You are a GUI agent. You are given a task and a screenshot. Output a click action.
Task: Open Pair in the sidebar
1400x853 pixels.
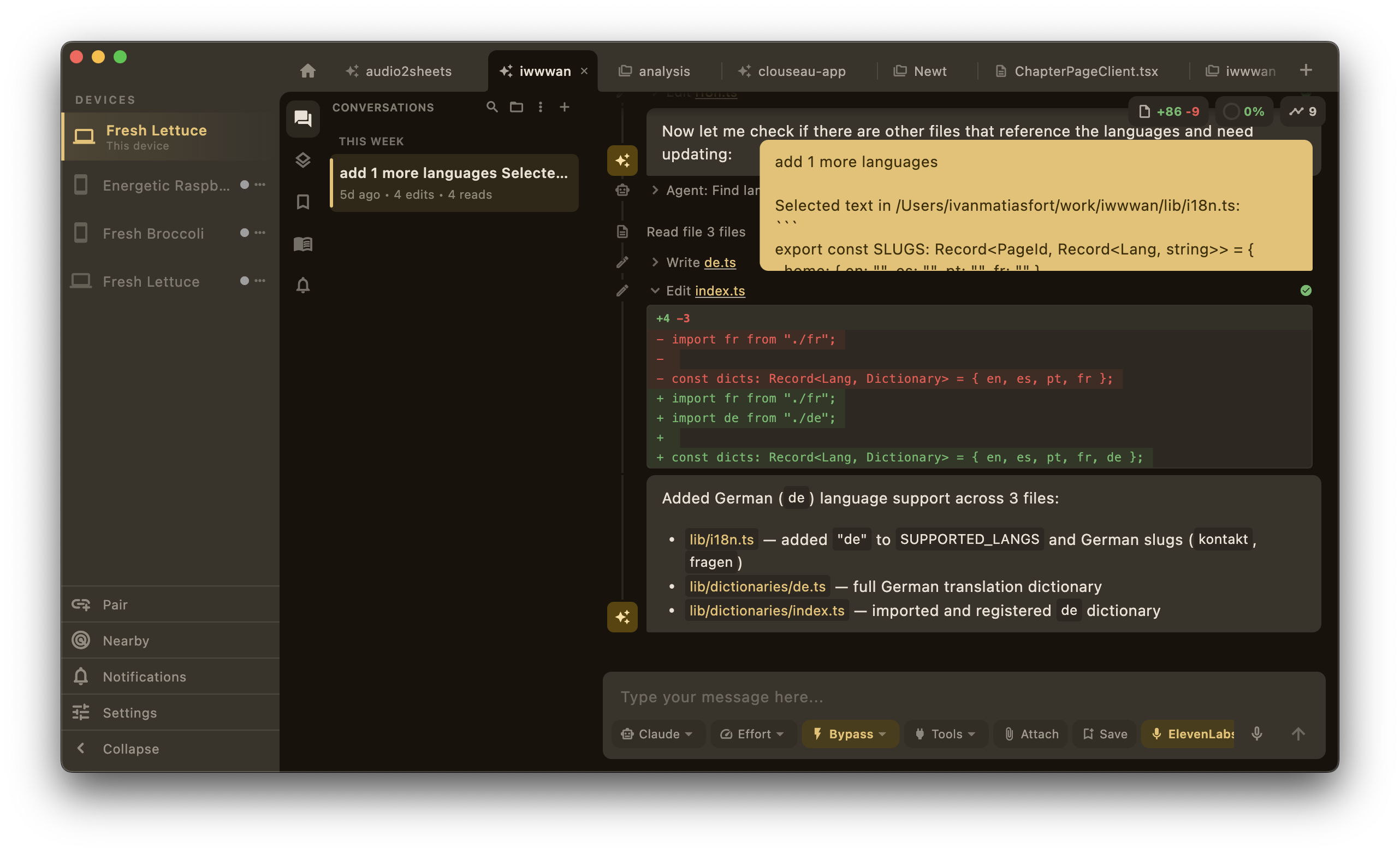click(x=170, y=604)
